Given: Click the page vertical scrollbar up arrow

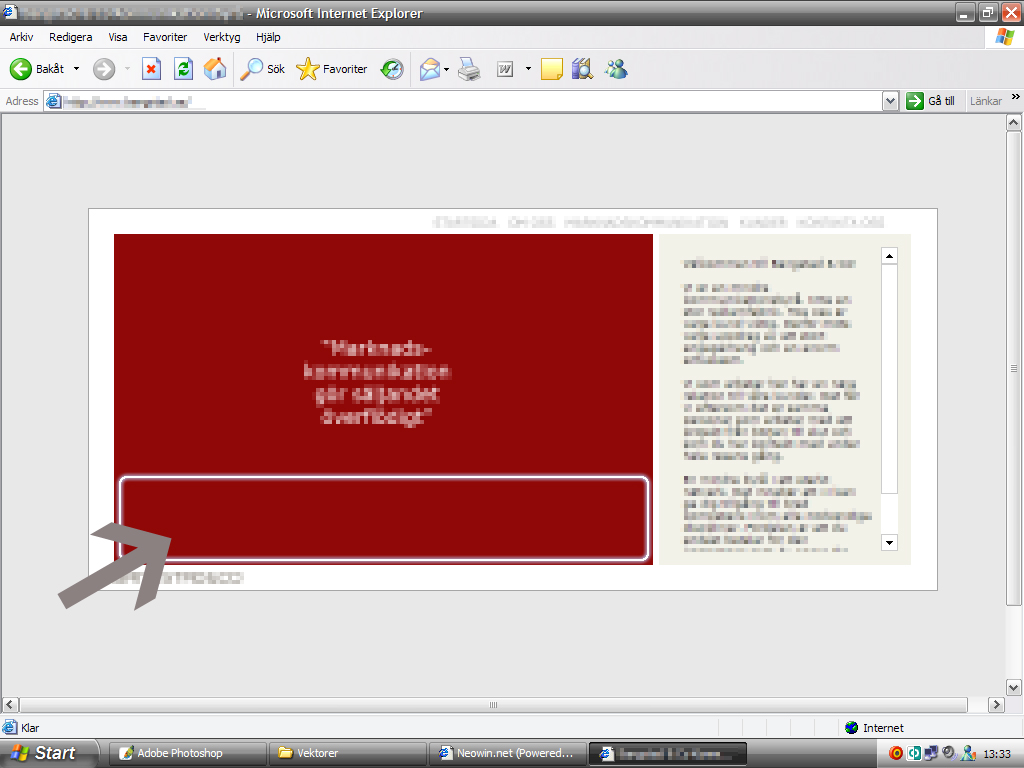Looking at the screenshot, I should 1014,123.
